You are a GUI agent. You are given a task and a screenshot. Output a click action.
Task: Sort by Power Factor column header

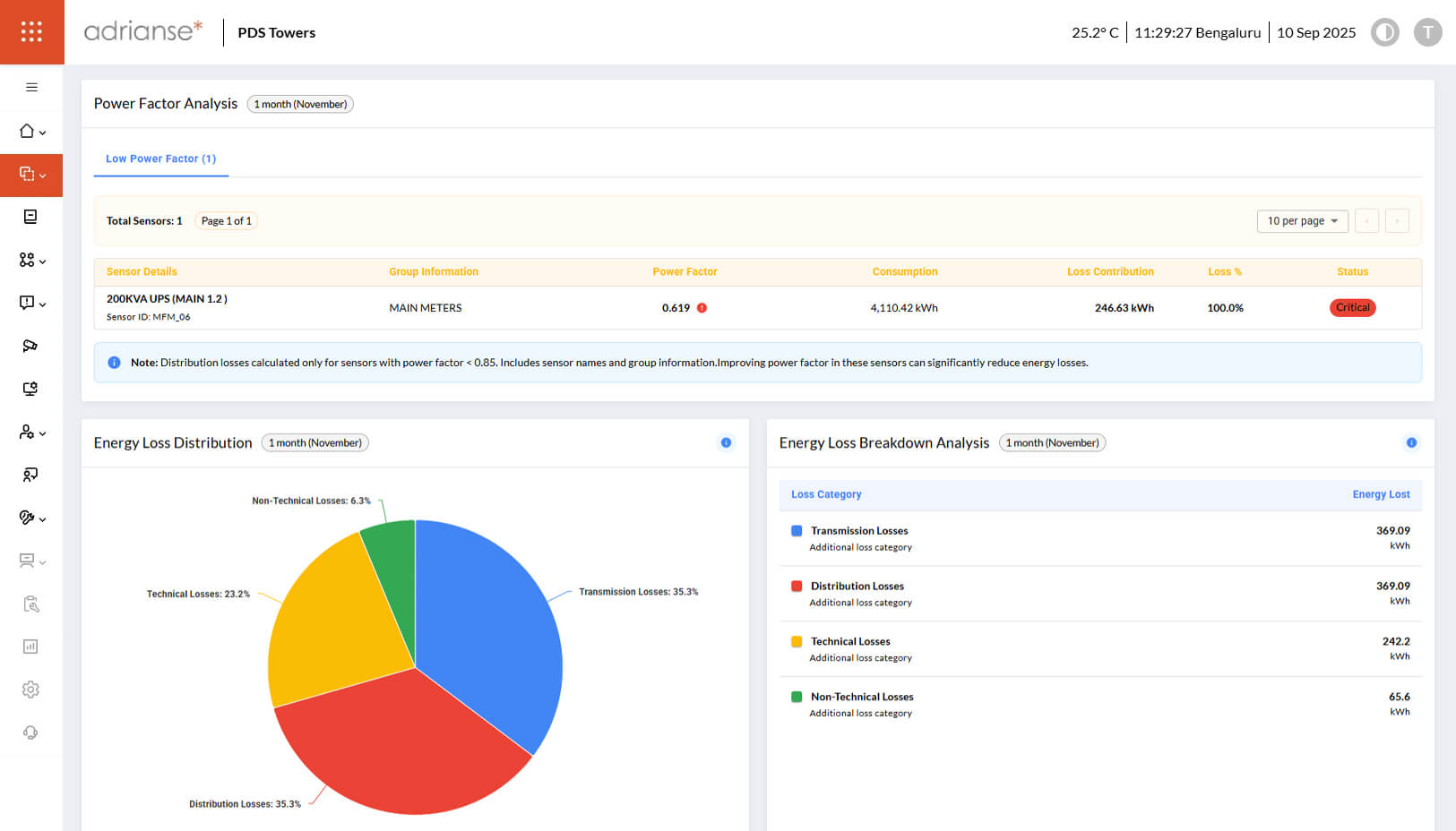[x=685, y=272]
